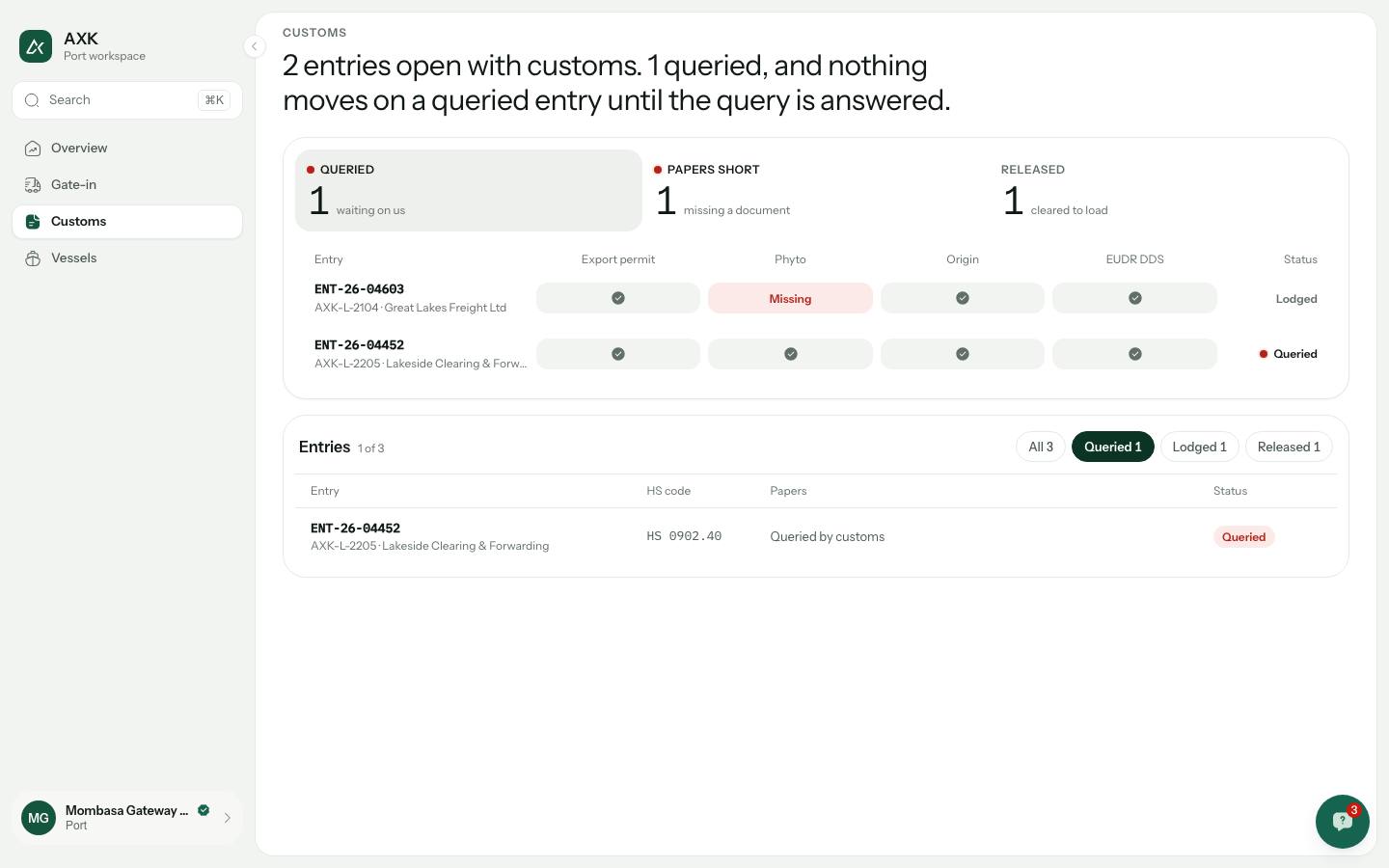
Task: Filter entries by All 3
Action: [1041, 447]
